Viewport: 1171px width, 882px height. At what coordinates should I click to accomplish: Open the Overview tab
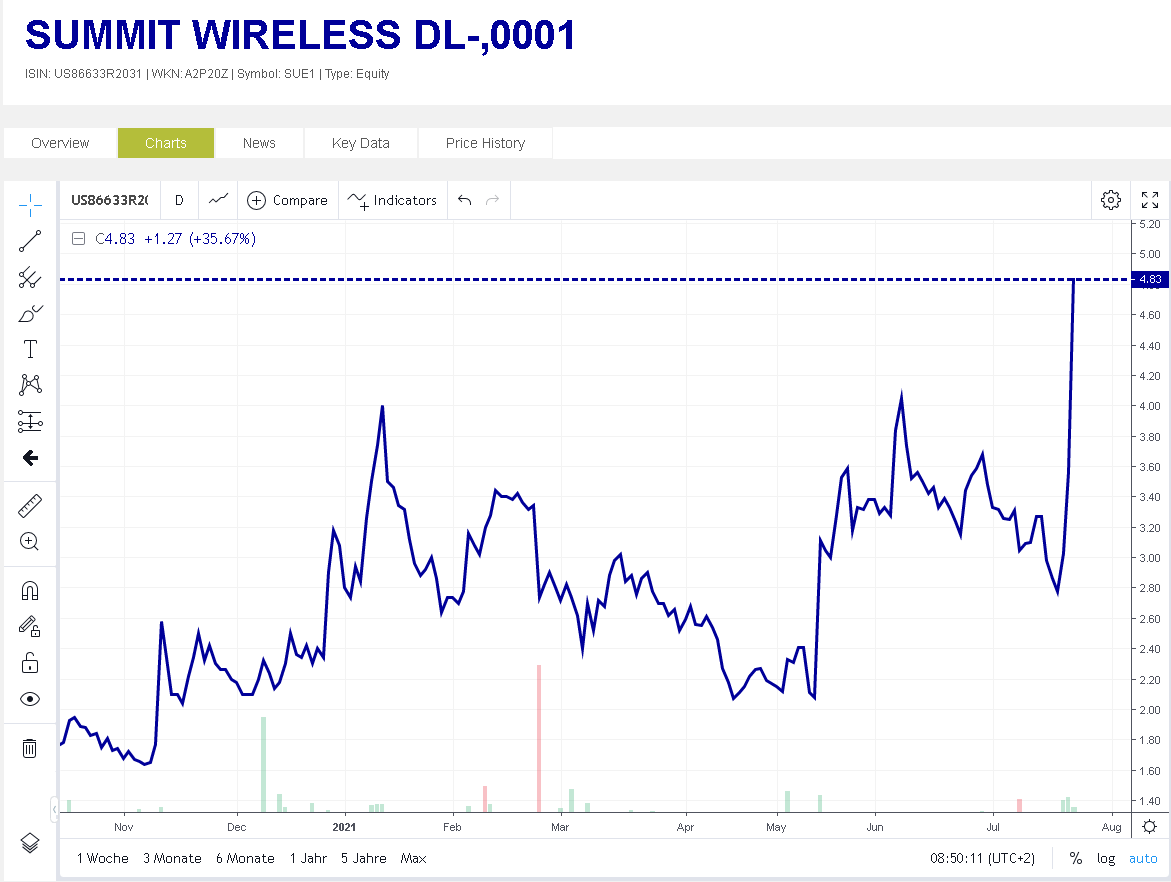tap(60, 143)
